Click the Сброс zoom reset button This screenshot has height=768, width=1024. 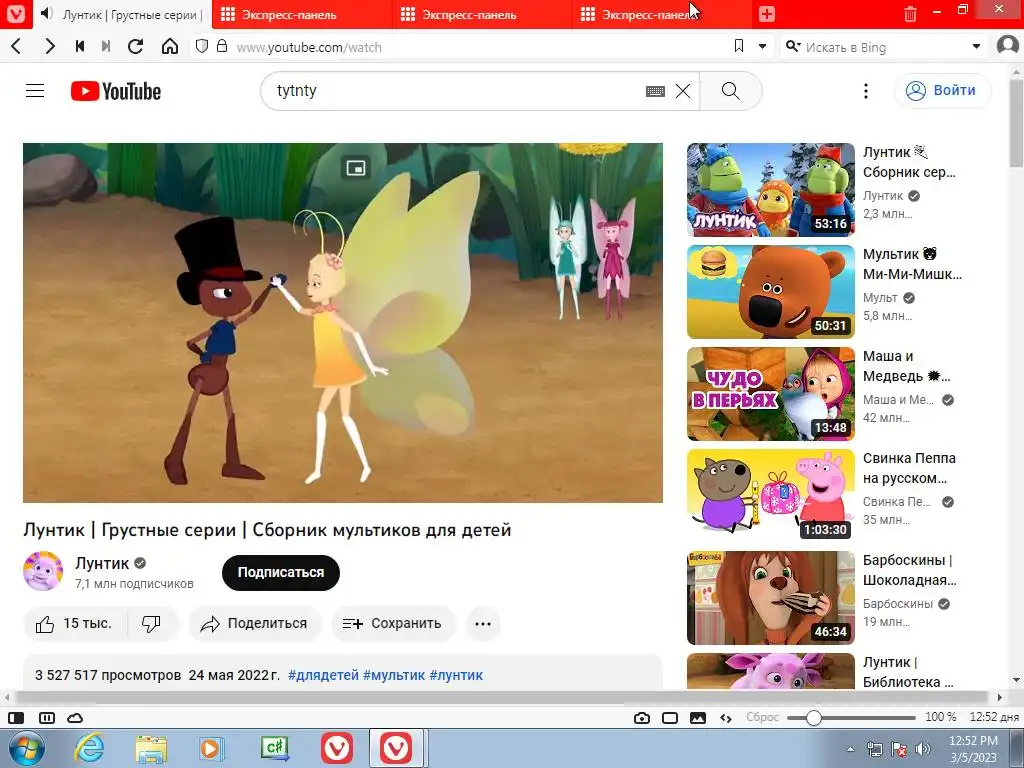[x=762, y=717]
